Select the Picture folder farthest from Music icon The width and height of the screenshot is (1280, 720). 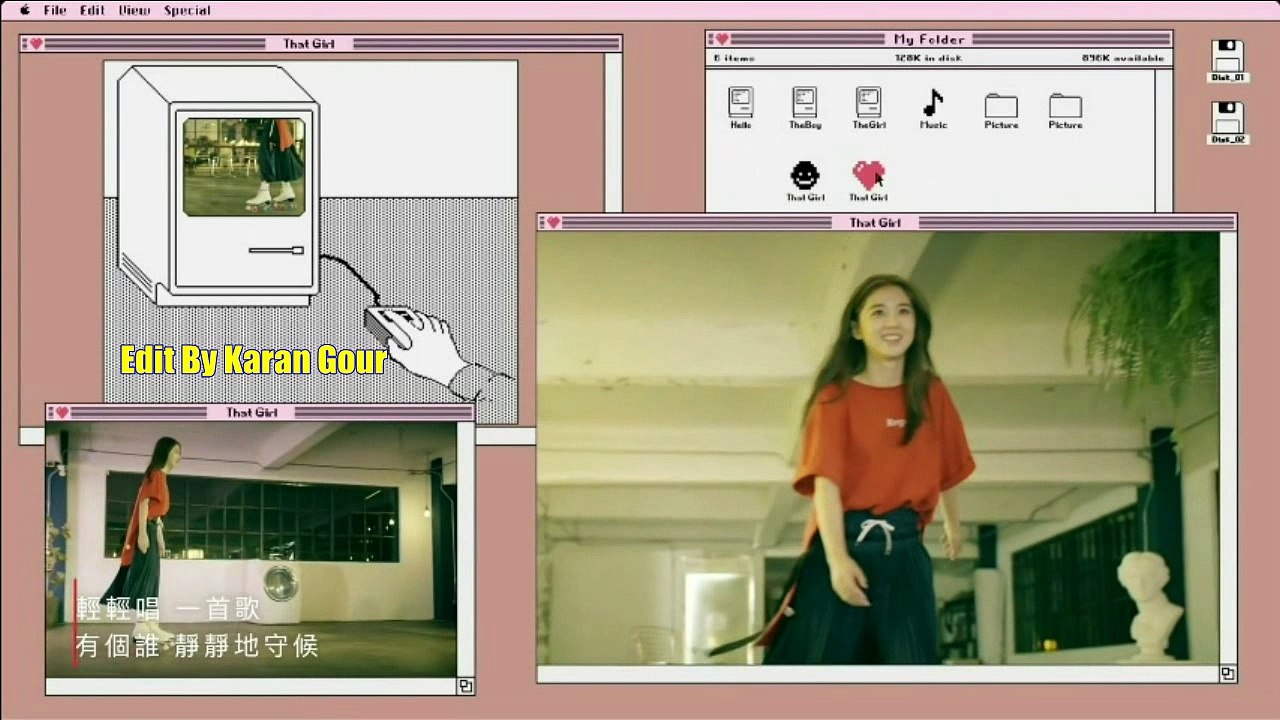point(1065,111)
